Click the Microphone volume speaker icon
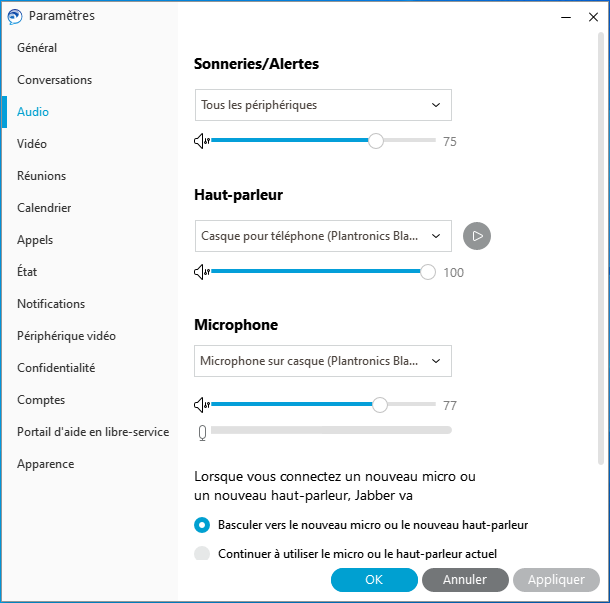The height and width of the screenshot is (603, 610). (202, 405)
